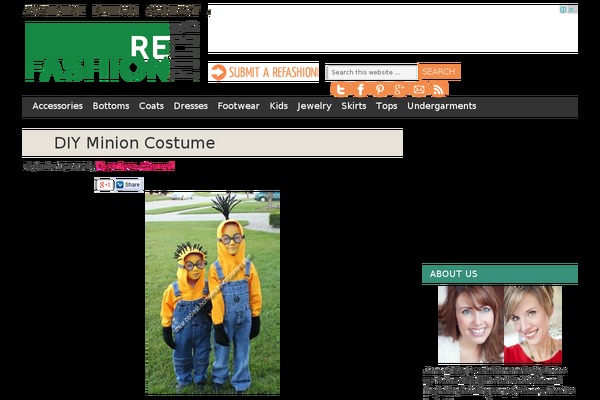The width and height of the screenshot is (600, 400).
Task: Open the Kids menu item
Action: click(279, 106)
